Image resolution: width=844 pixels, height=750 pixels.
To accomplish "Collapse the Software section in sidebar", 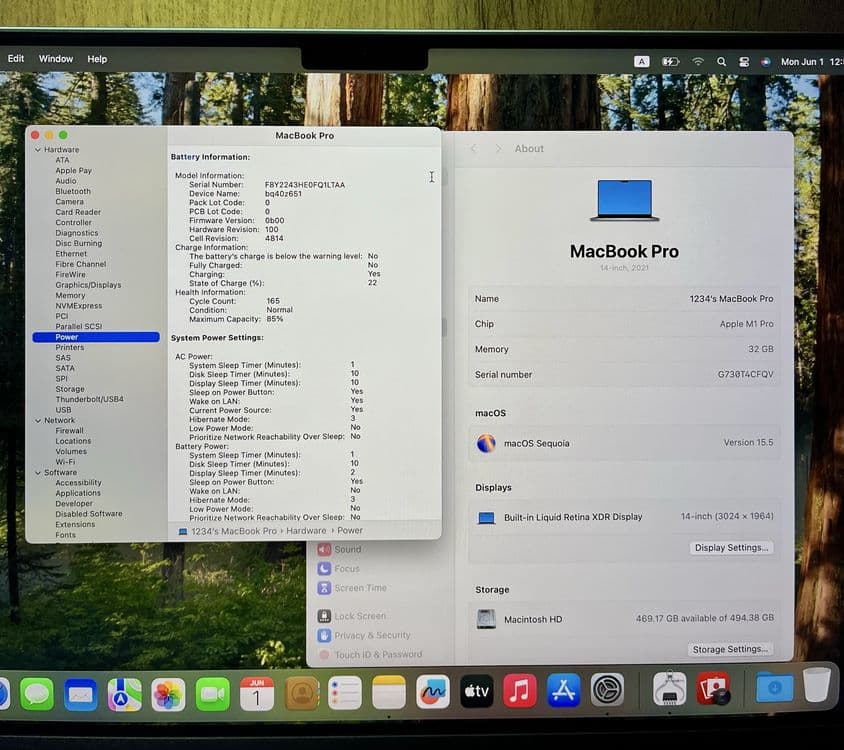I will pos(38,473).
